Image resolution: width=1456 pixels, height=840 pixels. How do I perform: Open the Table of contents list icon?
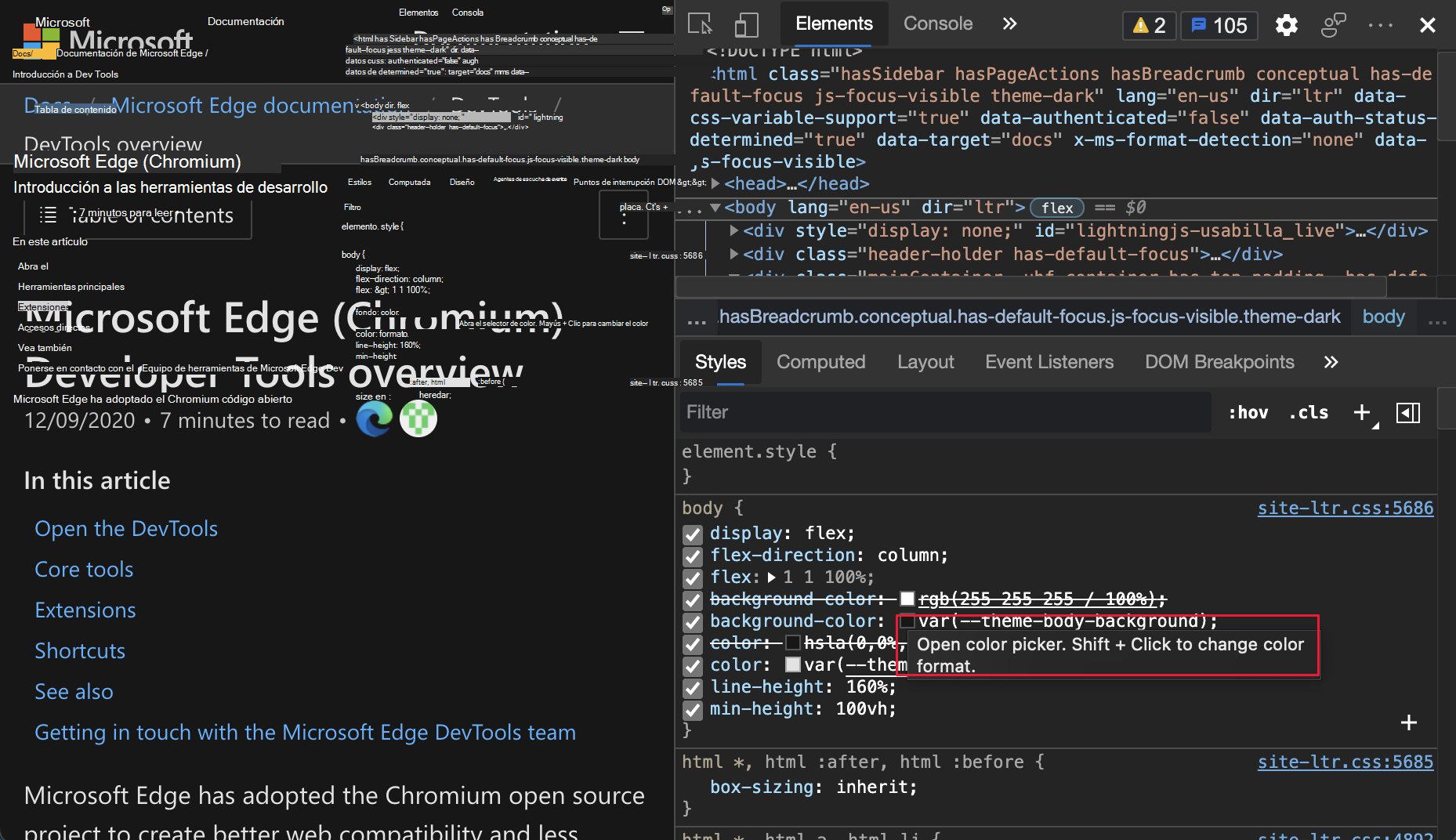(x=49, y=215)
